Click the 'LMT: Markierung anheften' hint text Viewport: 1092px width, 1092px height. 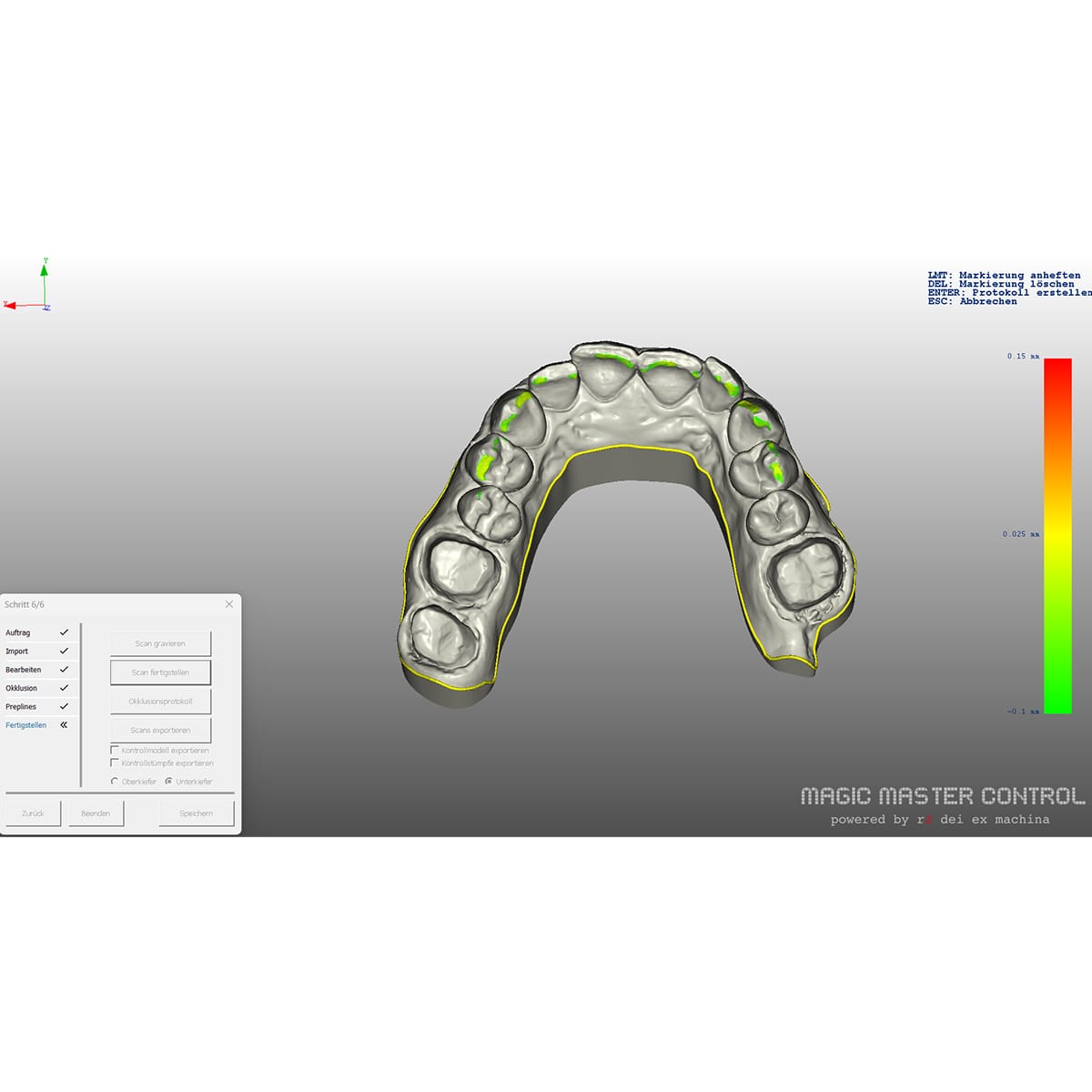[x=1005, y=275]
